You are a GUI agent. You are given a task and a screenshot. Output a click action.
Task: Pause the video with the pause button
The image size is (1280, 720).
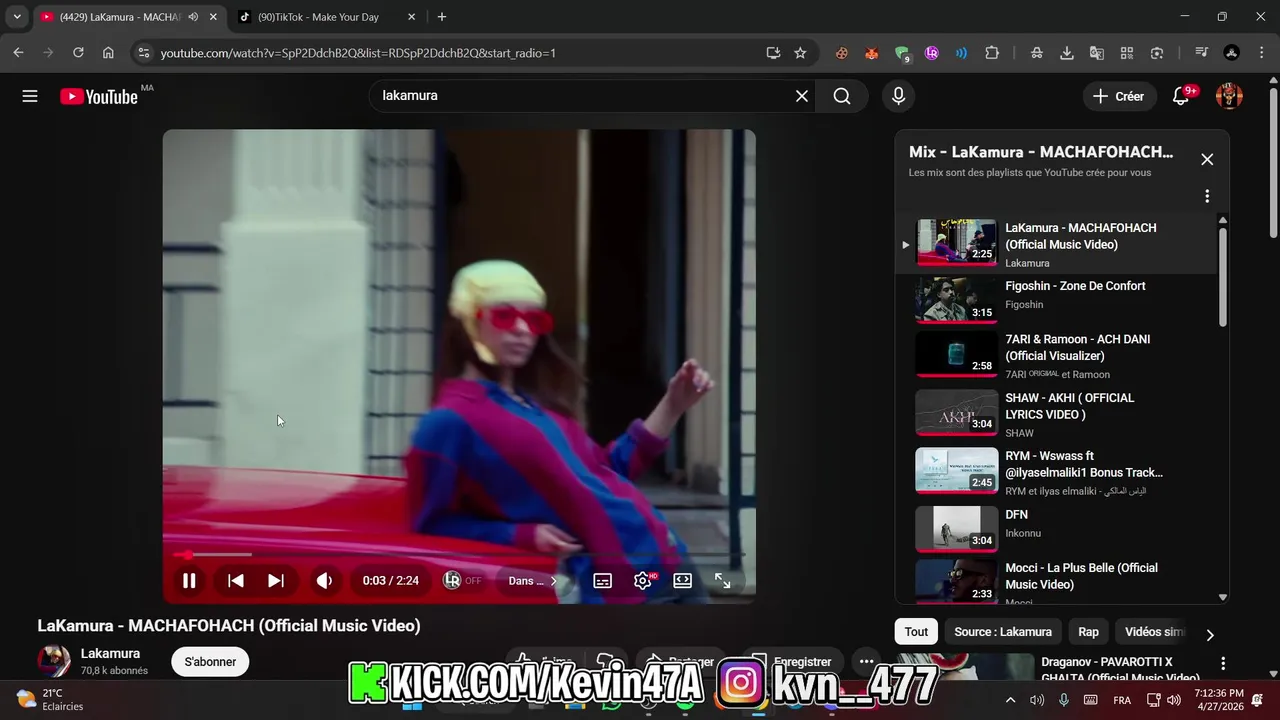(x=189, y=581)
